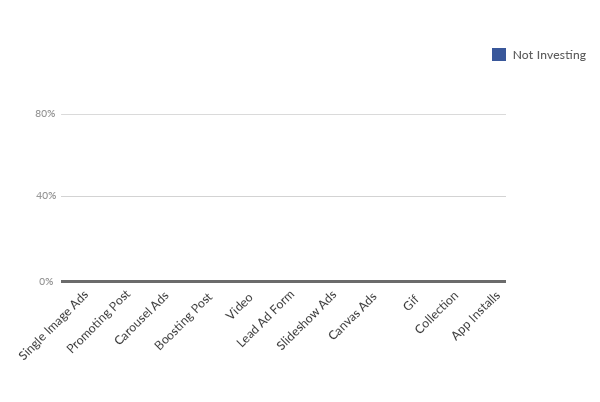This screenshot has height=402, width=600.
Task: Select the Collection category label
Action: pos(436,312)
